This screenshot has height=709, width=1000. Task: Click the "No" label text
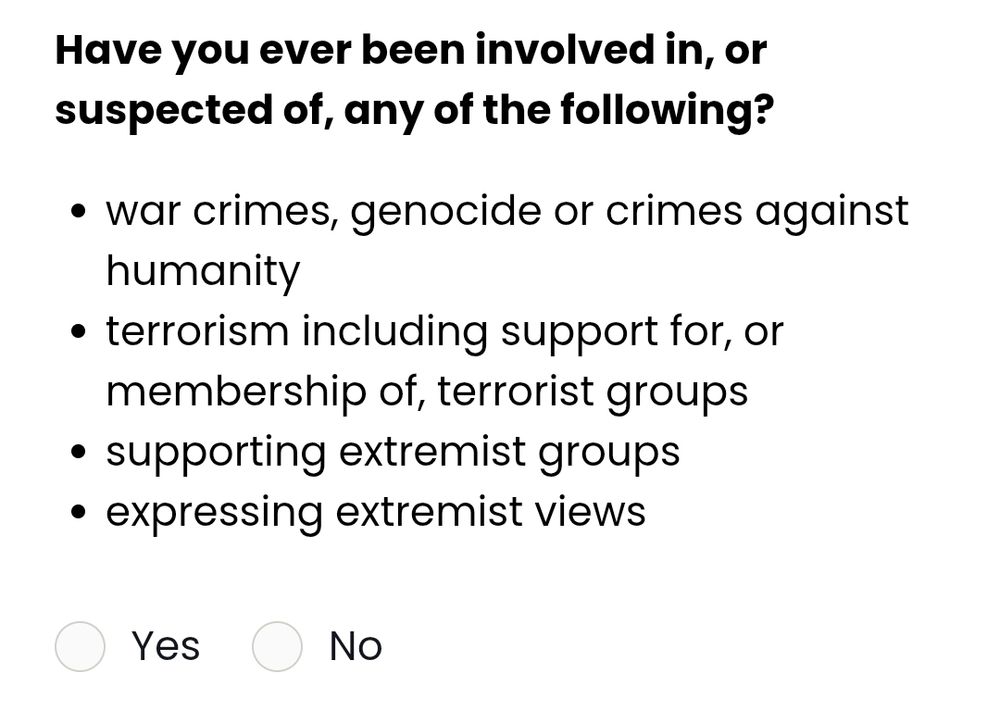pos(356,646)
